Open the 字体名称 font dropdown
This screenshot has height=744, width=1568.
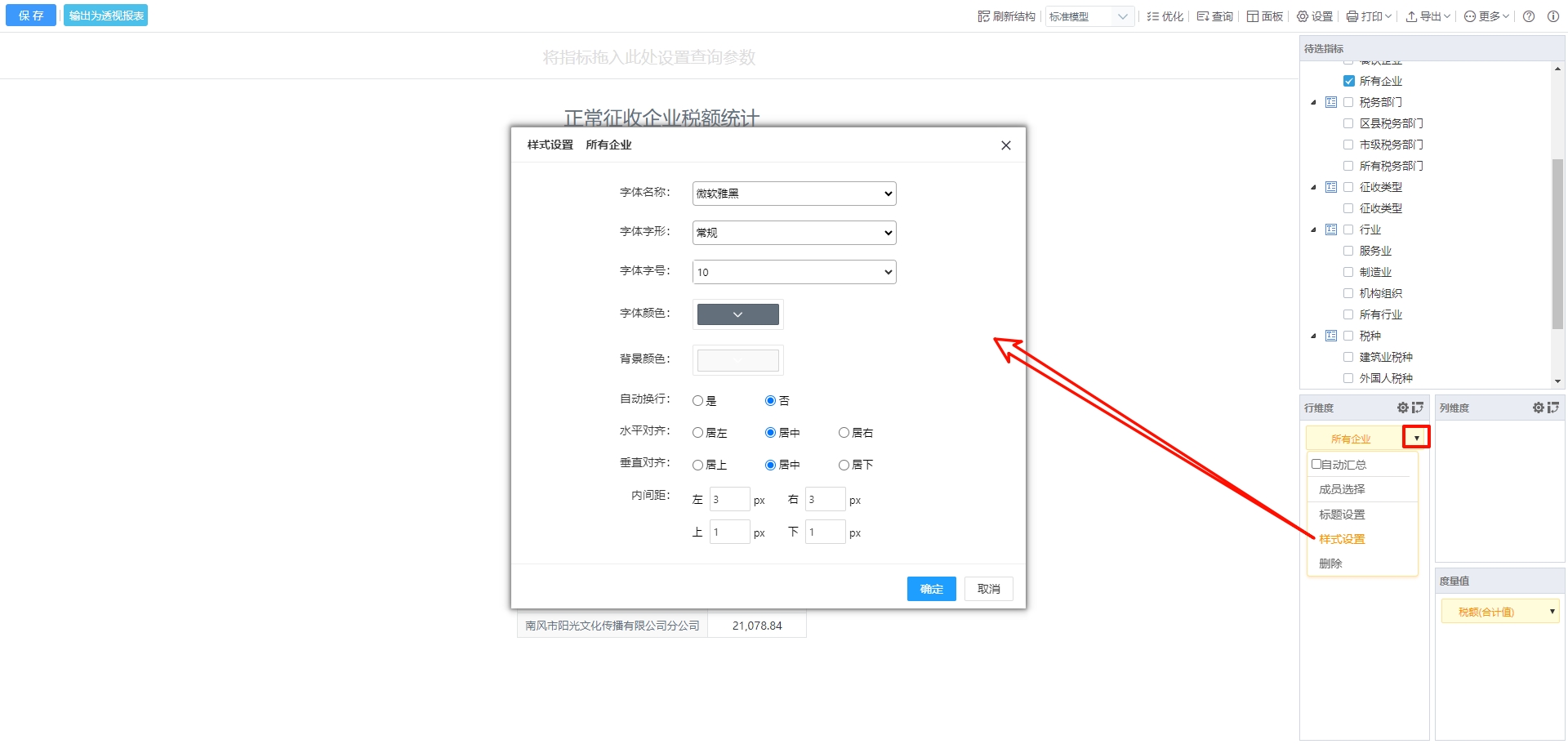pos(794,194)
